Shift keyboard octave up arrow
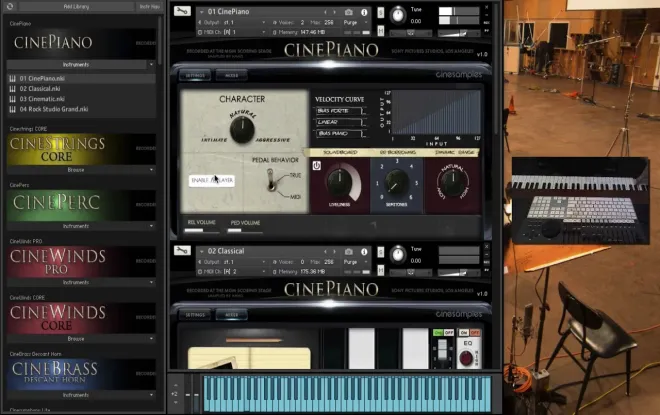 [176, 385]
